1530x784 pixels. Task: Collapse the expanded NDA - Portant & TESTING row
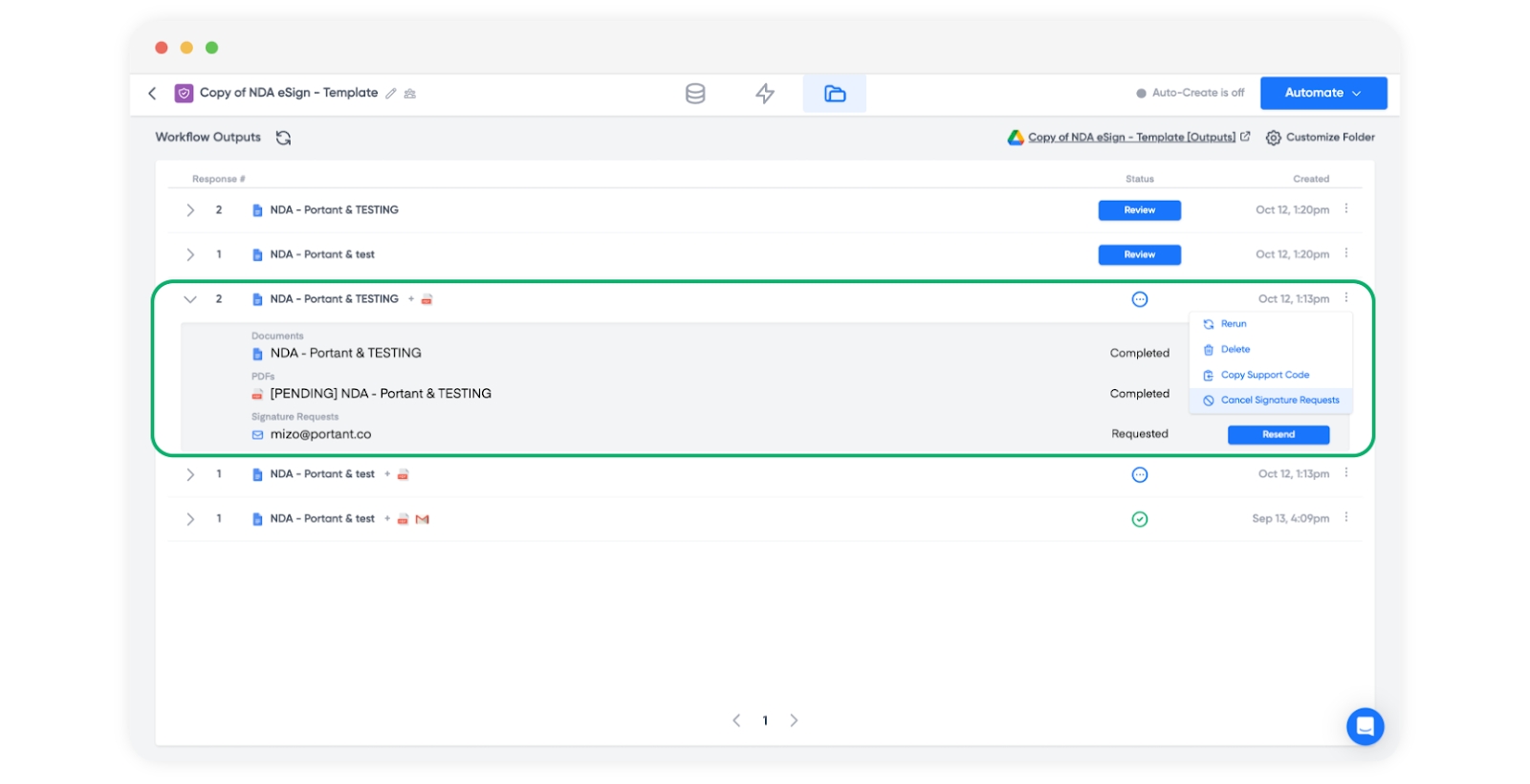190,299
